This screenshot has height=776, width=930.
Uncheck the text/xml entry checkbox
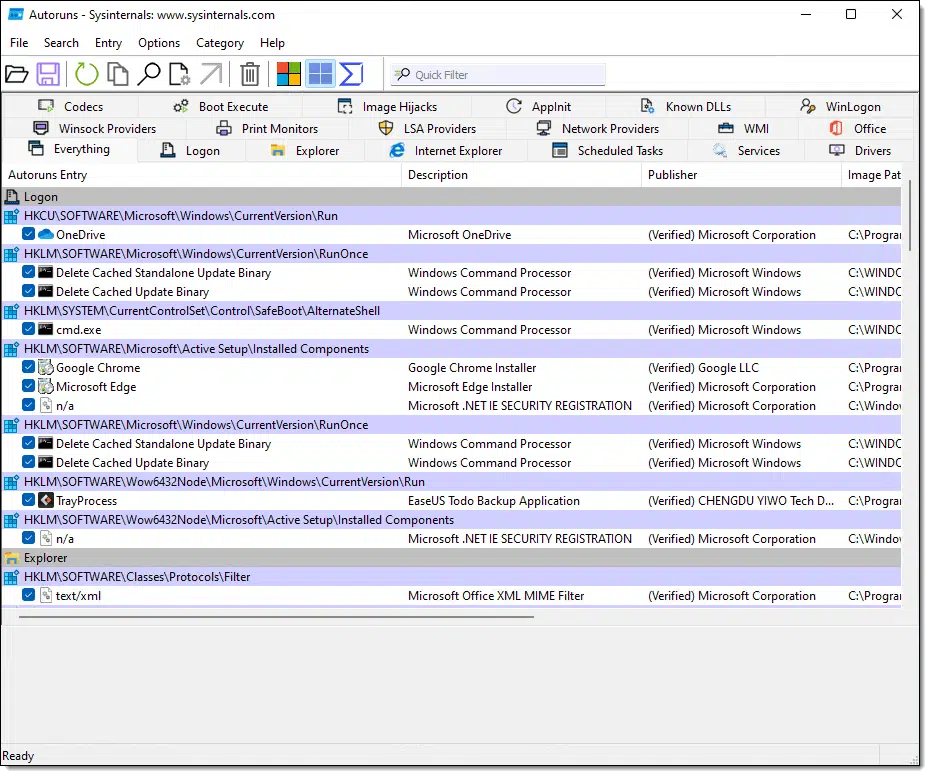pos(28,594)
